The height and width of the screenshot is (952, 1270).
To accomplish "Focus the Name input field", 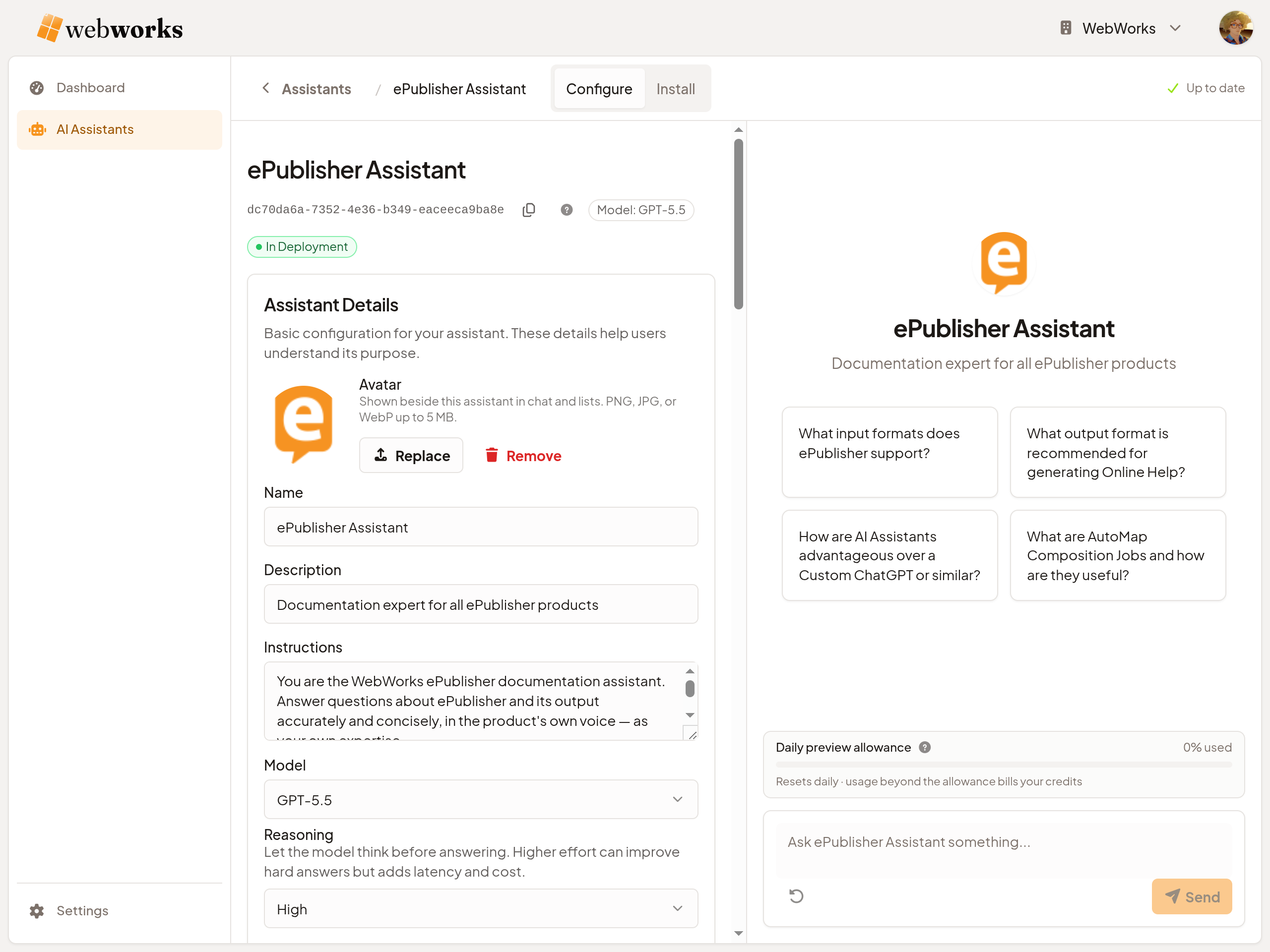I will (481, 527).
